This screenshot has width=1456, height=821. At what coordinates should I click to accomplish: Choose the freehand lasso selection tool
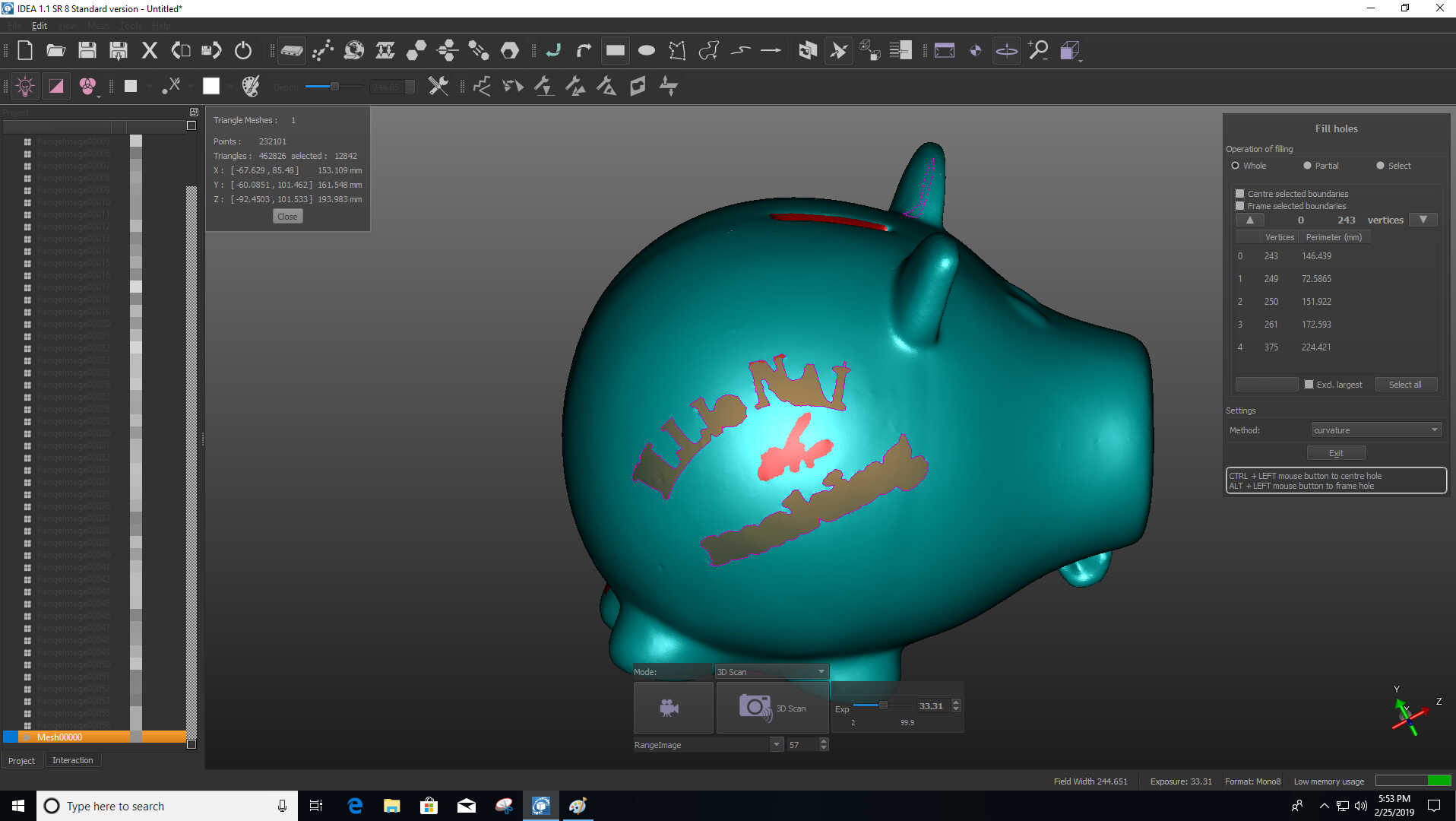click(x=708, y=51)
